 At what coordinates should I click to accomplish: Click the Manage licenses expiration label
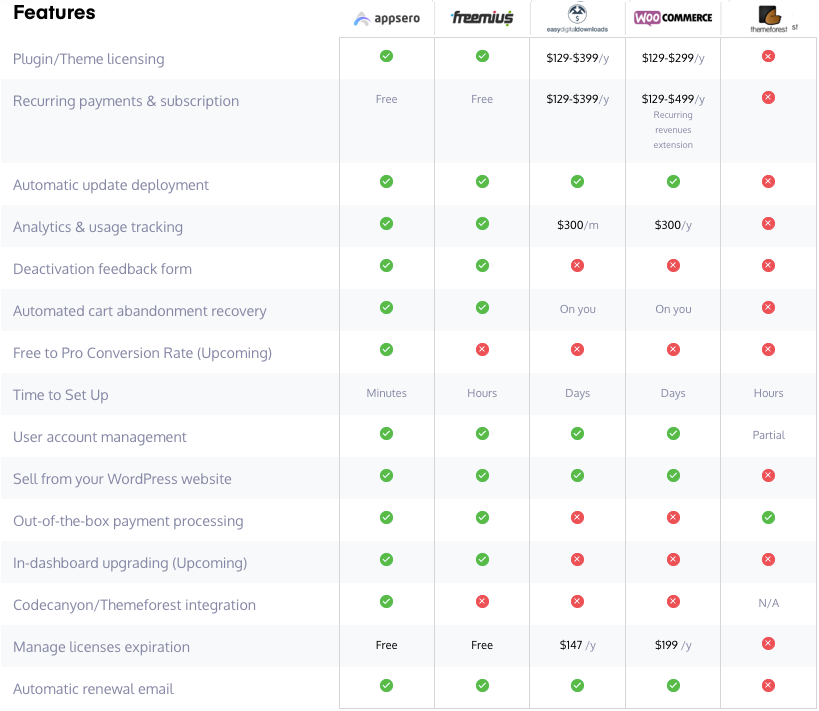pyautogui.click(x=101, y=647)
